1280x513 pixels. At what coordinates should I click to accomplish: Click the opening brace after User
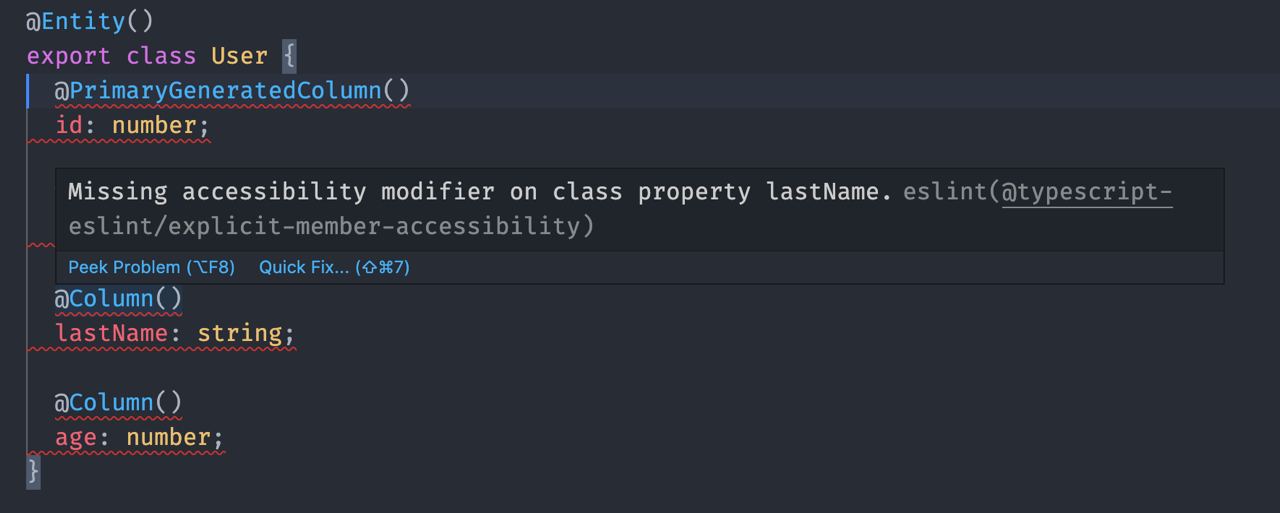(289, 56)
